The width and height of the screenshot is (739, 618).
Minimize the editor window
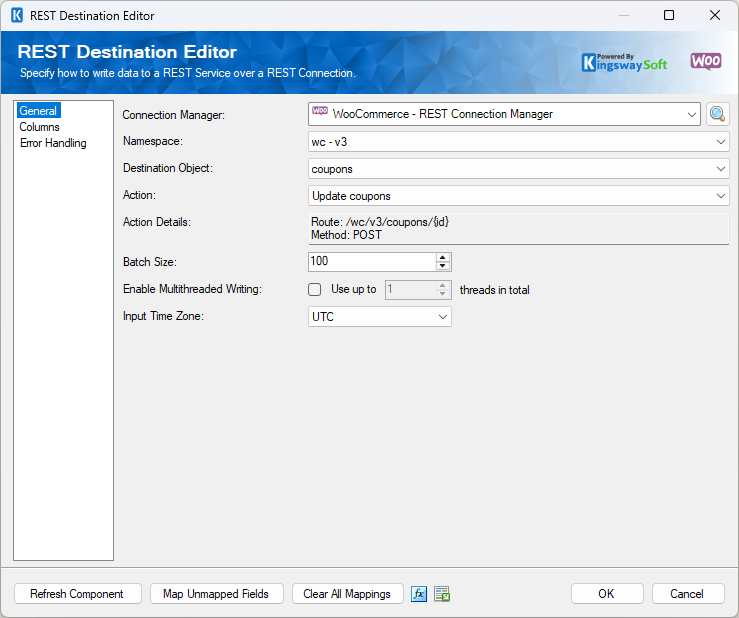(624, 15)
